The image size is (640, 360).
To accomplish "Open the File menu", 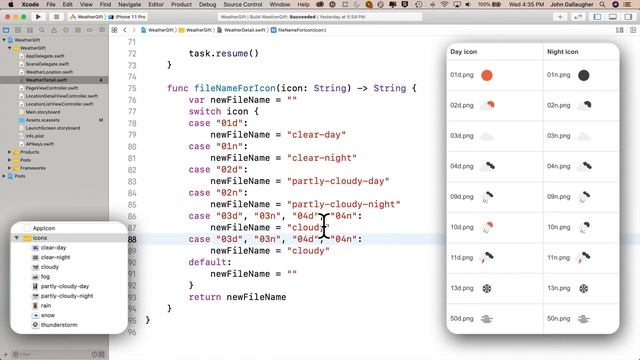I will pos(51,4).
